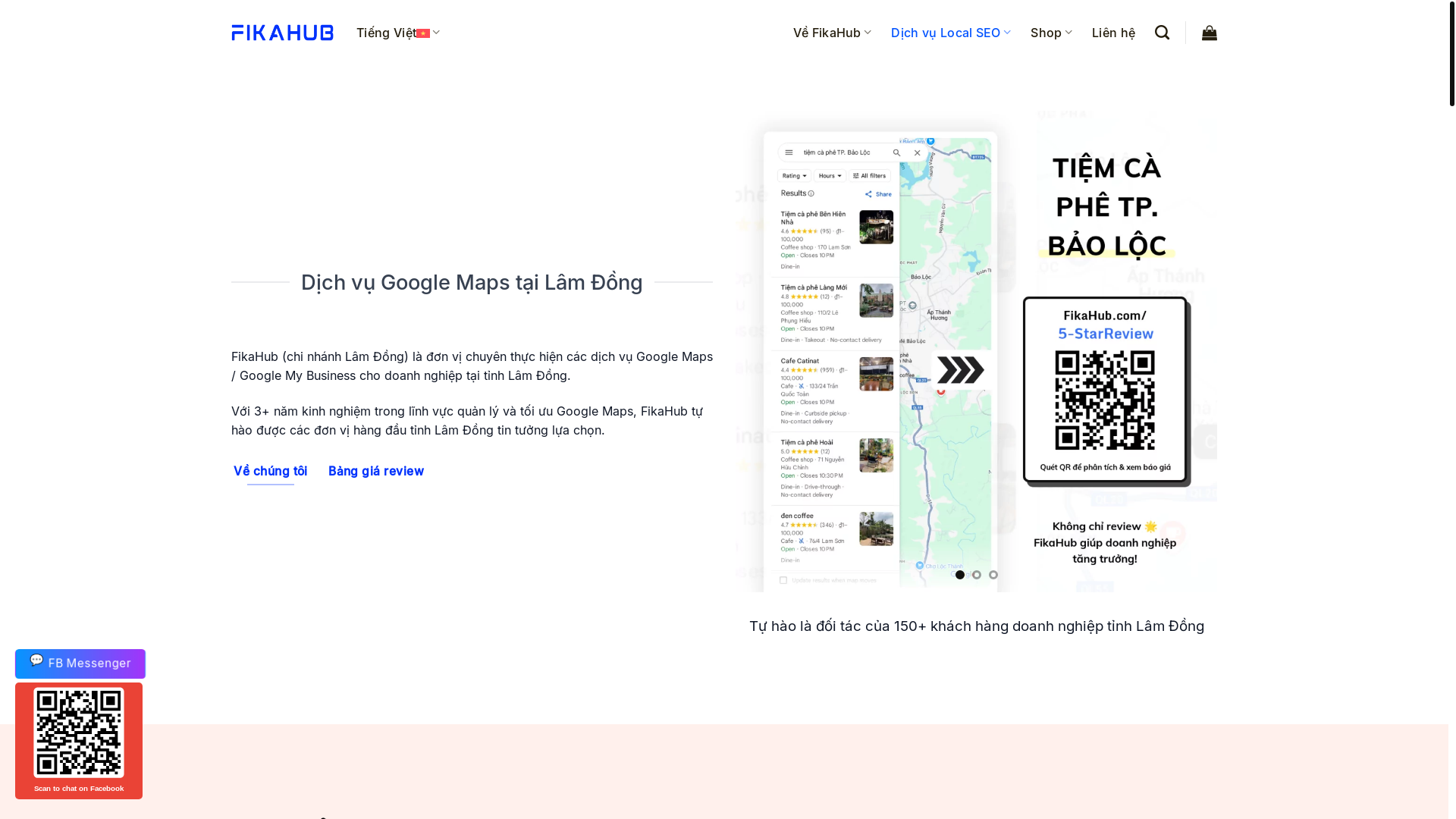The image size is (1456, 819).
Task: Expand the Shop menu
Action: point(1051,33)
